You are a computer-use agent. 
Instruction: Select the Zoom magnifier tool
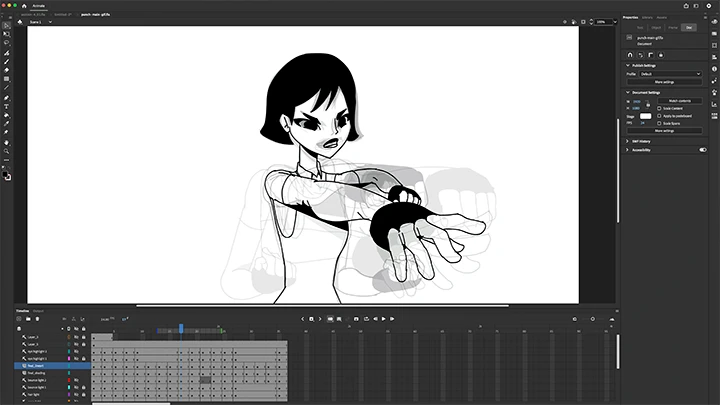(x=6, y=151)
